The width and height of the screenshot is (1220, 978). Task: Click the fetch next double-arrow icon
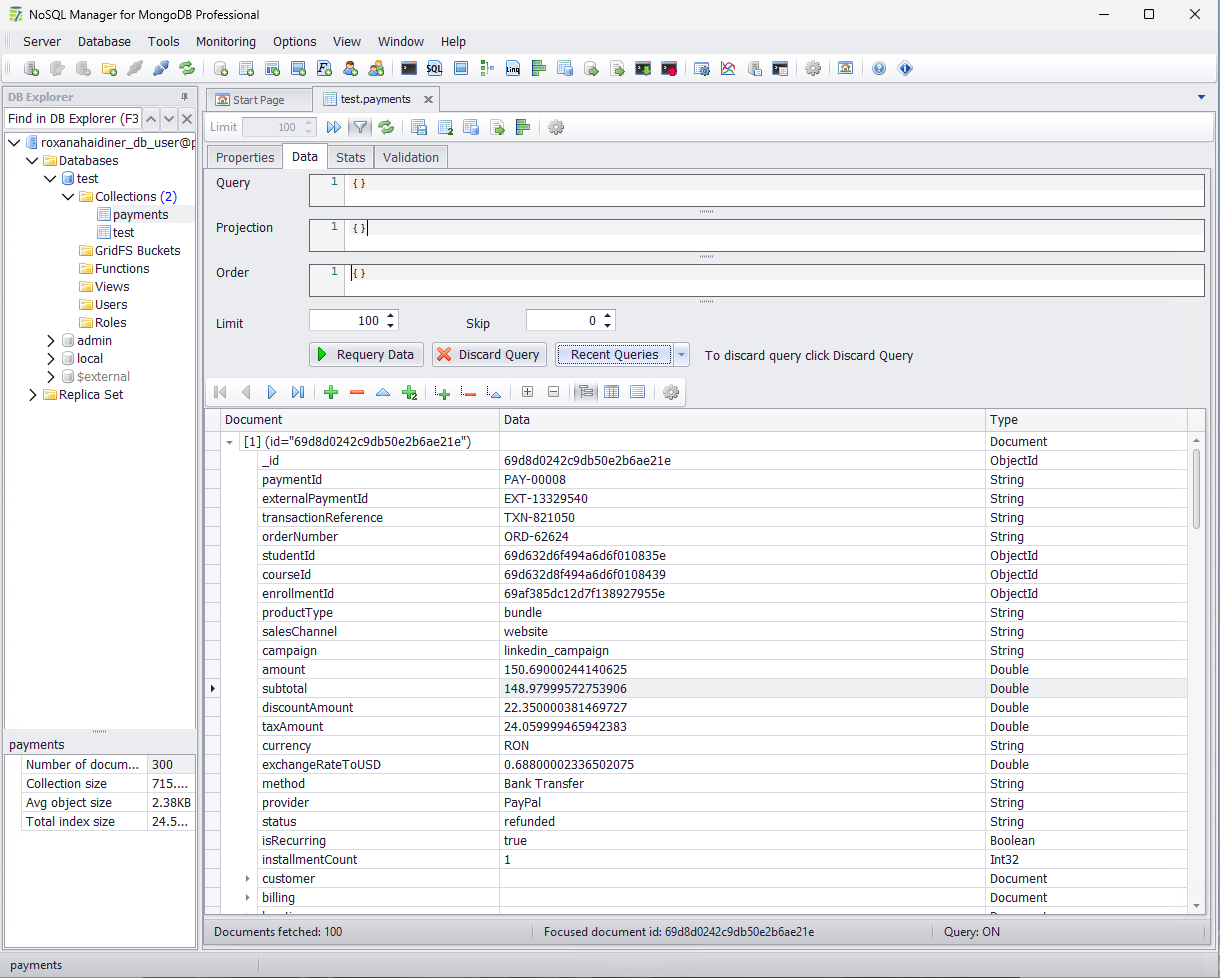coord(334,127)
